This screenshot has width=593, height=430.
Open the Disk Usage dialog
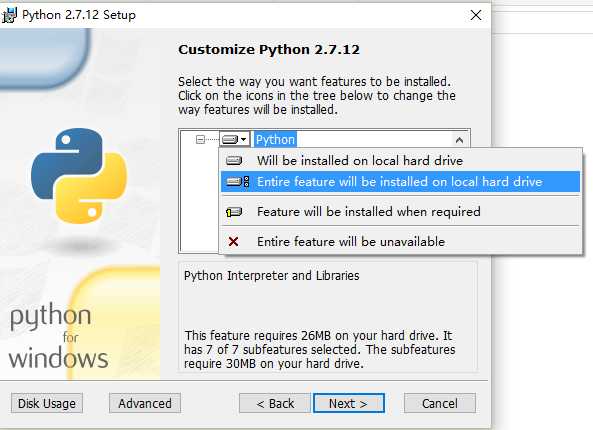pos(47,403)
